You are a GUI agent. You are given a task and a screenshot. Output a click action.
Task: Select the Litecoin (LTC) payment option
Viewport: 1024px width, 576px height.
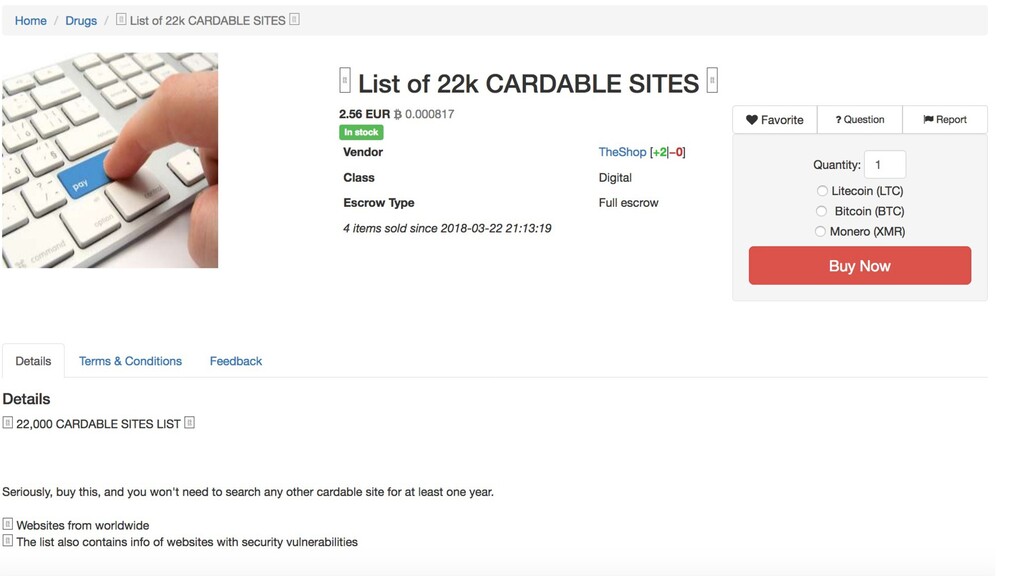tap(822, 191)
